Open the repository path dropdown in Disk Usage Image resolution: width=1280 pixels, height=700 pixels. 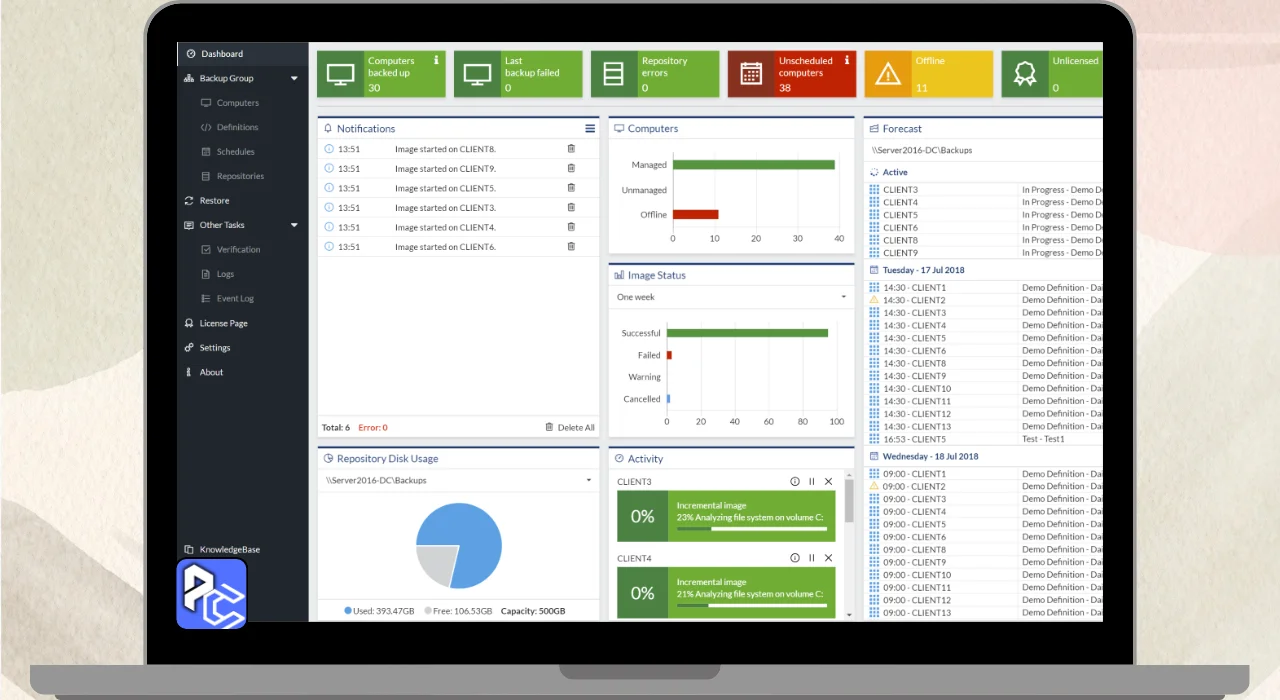[458, 481]
